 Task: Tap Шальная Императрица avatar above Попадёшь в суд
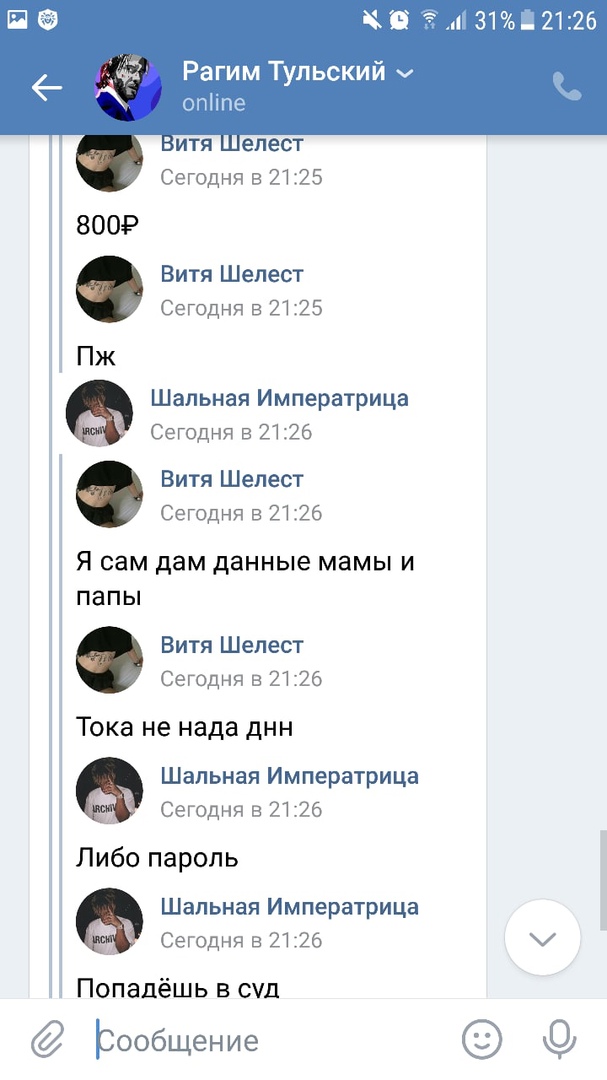(x=110, y=921)
